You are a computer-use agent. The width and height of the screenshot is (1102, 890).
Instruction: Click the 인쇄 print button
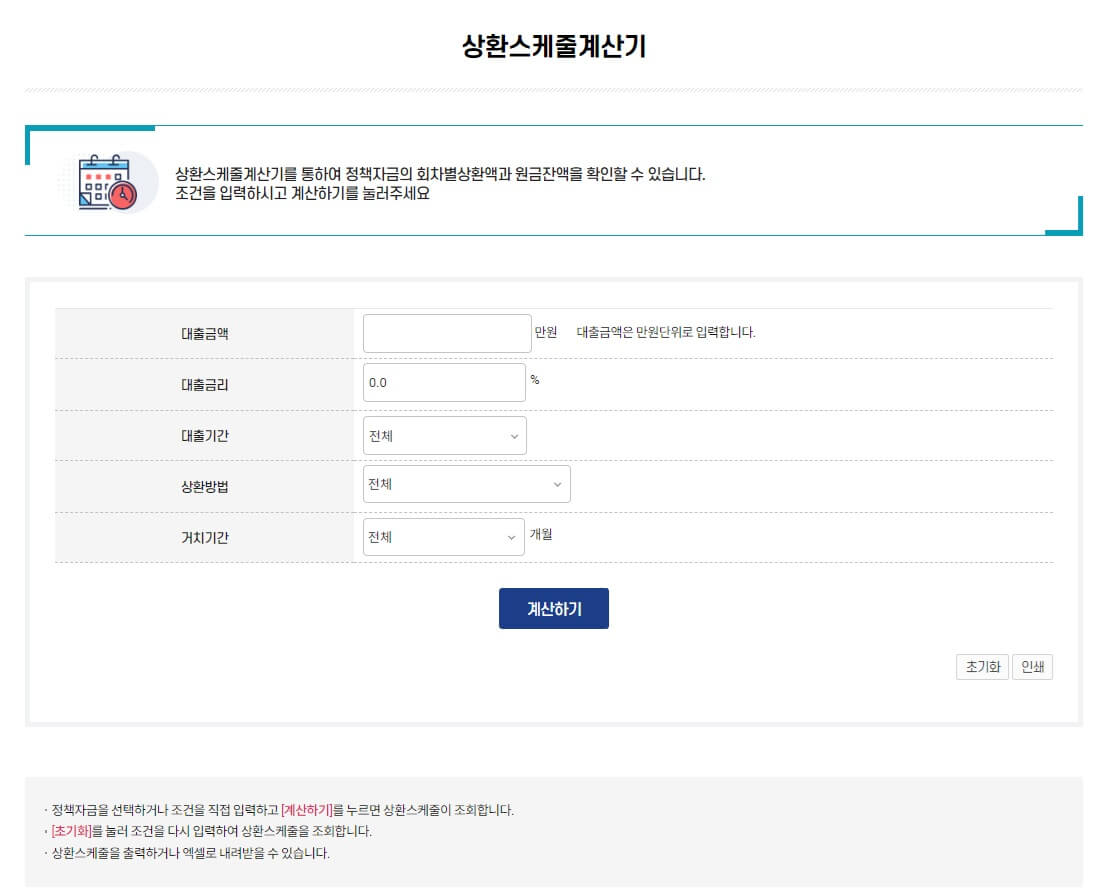1032,667
